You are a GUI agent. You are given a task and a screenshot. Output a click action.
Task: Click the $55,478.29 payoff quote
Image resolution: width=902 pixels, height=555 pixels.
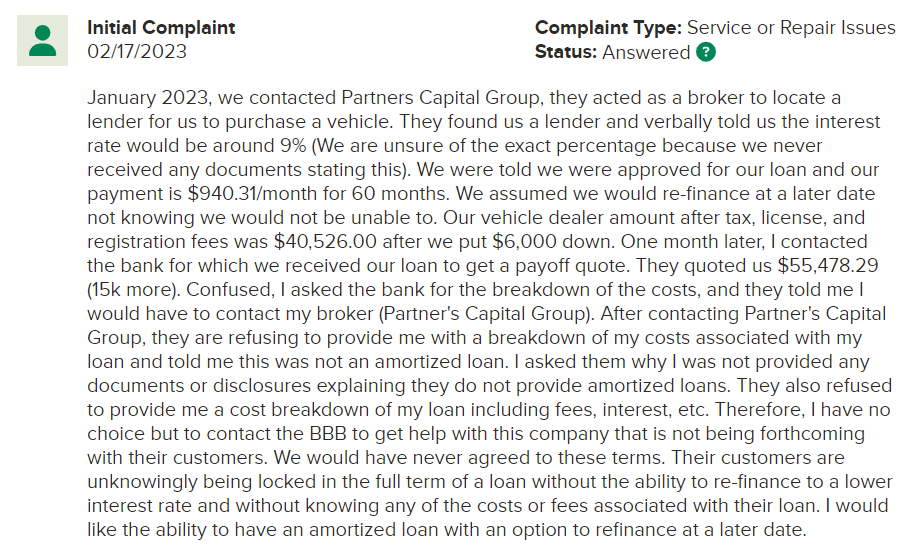coord(828,266)
